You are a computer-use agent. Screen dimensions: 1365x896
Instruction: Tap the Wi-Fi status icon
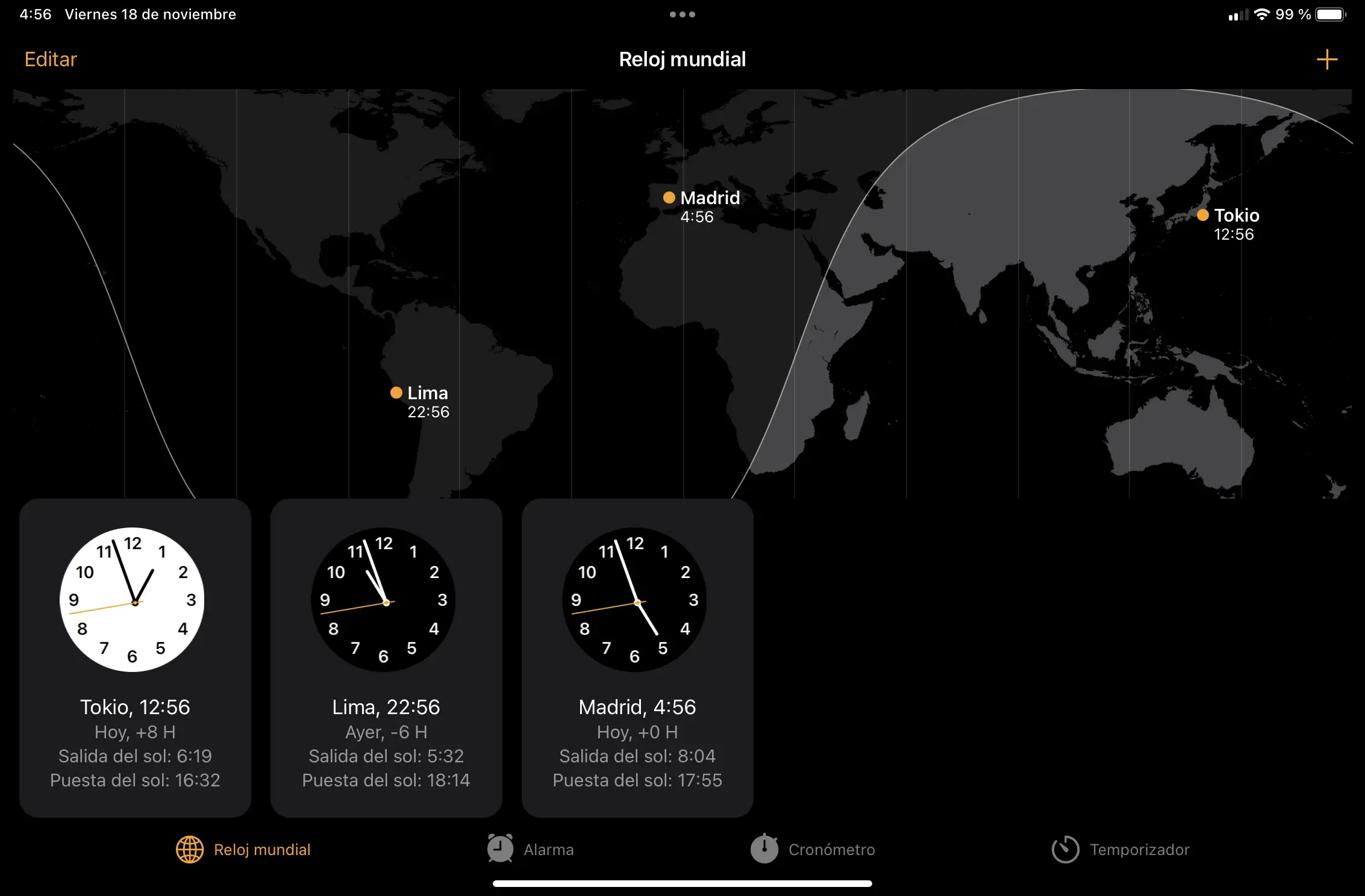[x=1261, y=14]
